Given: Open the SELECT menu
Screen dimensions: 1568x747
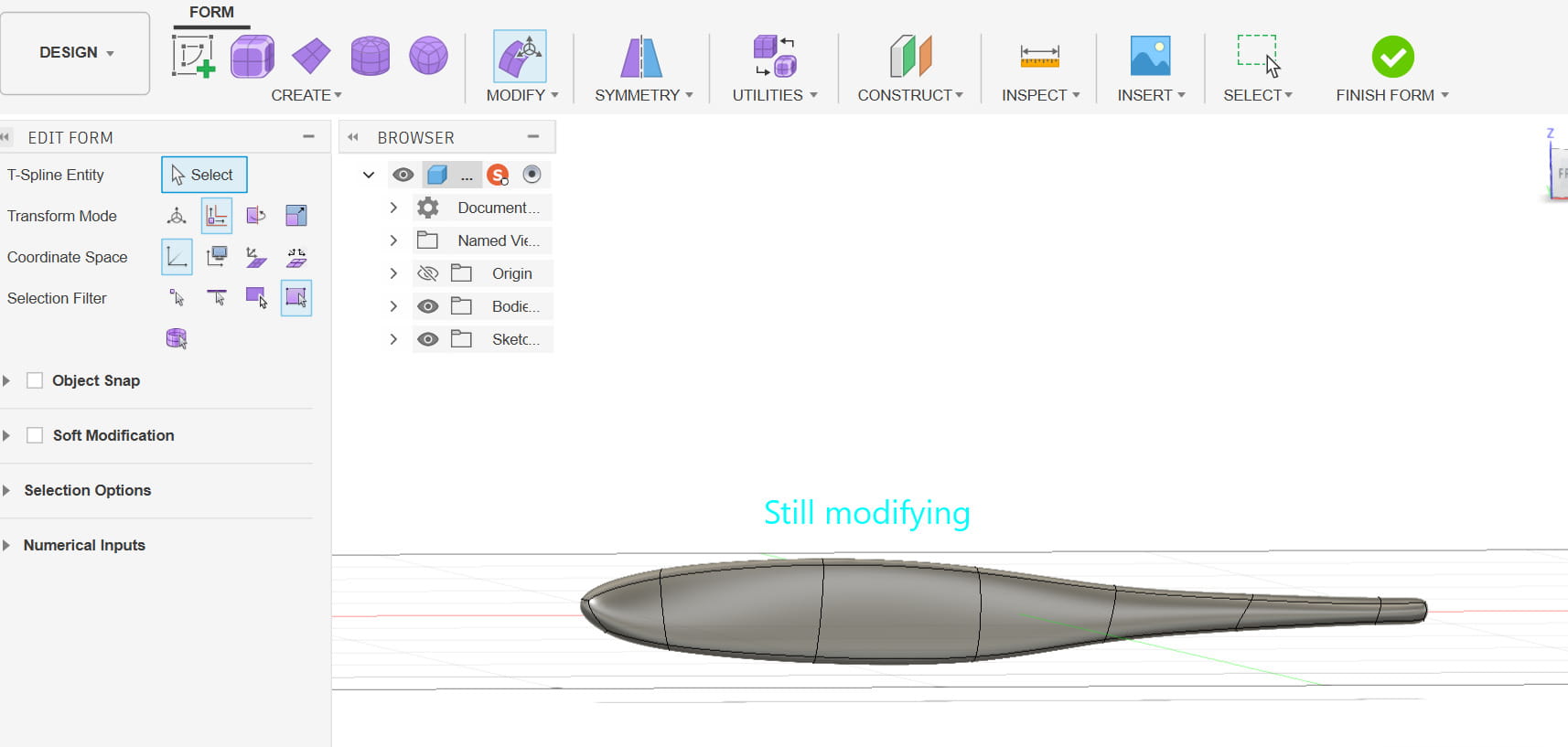Looking at the screenshot, I should (x=1258, y=95).
